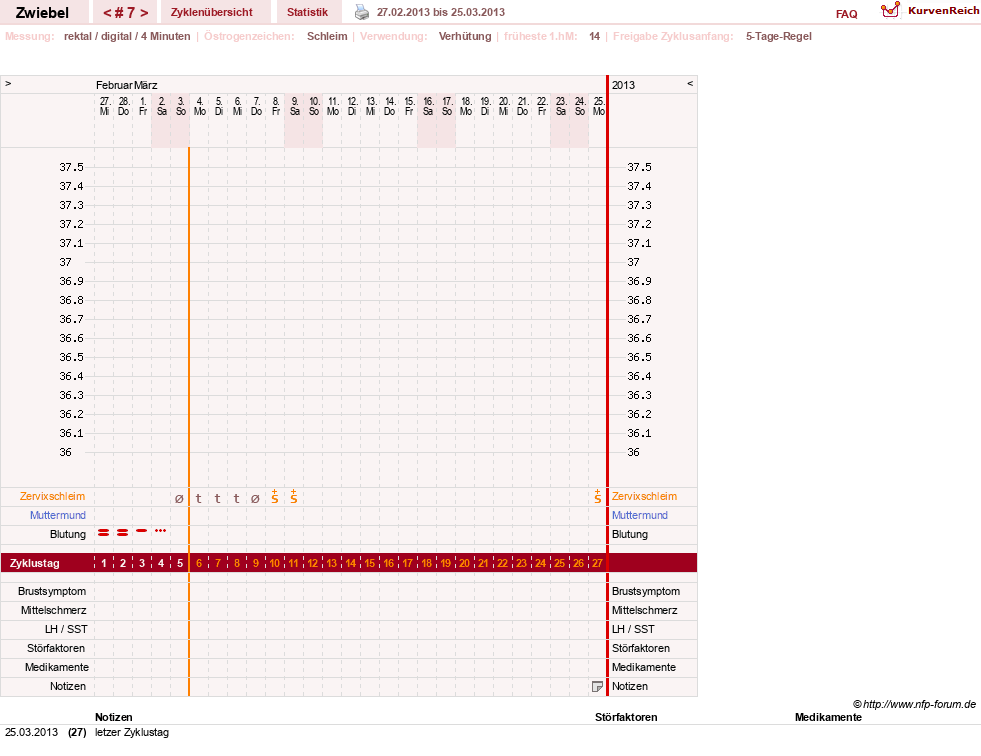Click the right Zervixschleim row label
Image resolution: width=981 pixels, height=756 pixels.
pyautogui.click(x=644, y=496)
